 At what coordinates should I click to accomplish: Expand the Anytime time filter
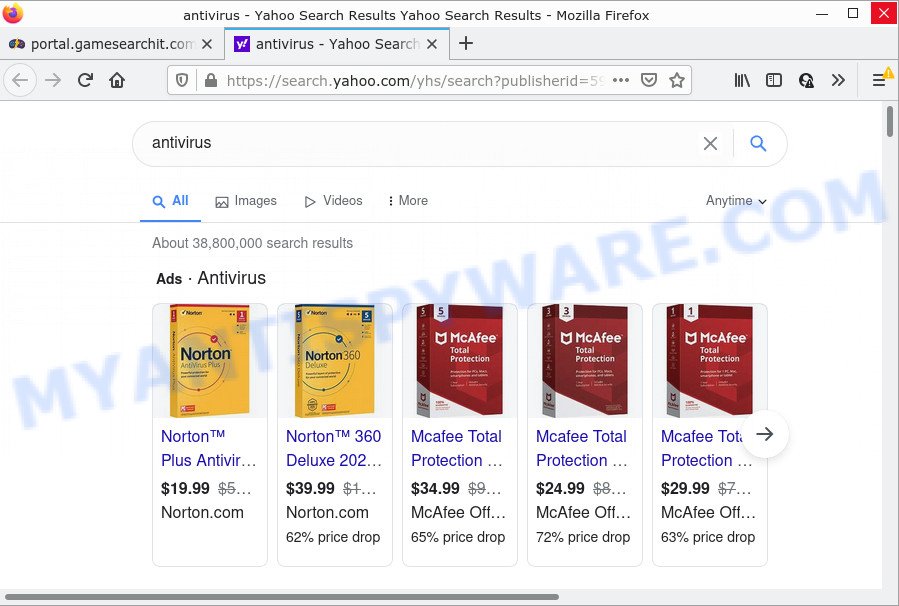tap(736, 201)
